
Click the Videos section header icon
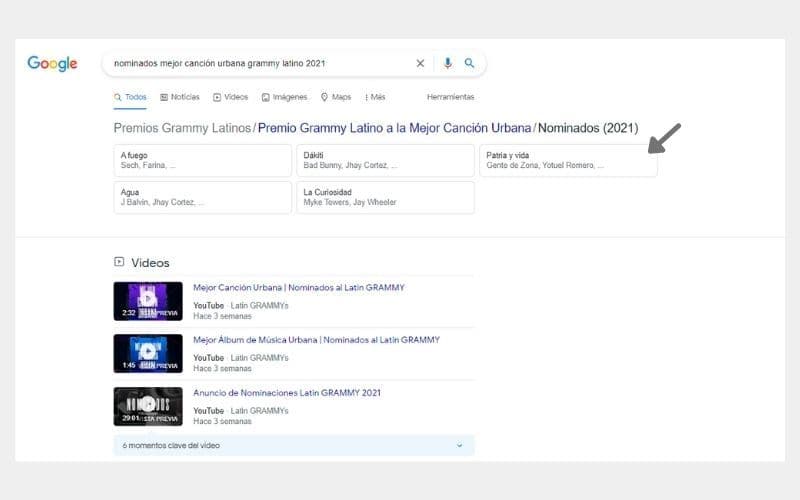click(x=119, y=262)
